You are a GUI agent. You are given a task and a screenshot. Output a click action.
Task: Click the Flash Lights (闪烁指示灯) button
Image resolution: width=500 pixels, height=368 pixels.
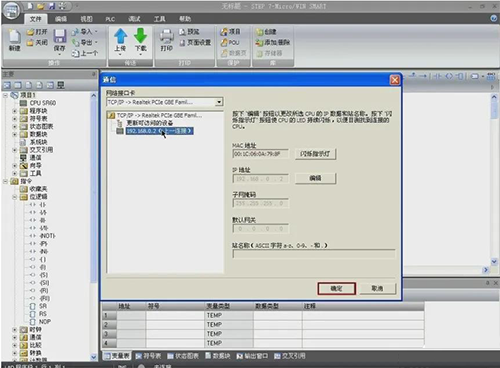point(315,154)
